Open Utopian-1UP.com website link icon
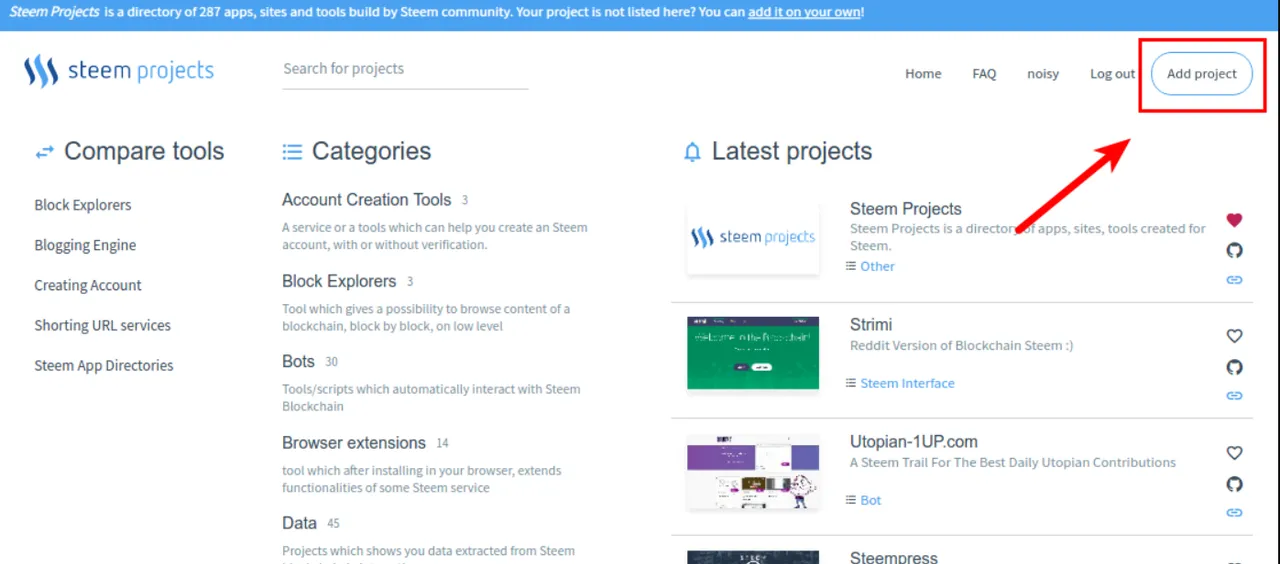Image resolution: width=1280 pixels, height=564 pixels. [1234, 513]
